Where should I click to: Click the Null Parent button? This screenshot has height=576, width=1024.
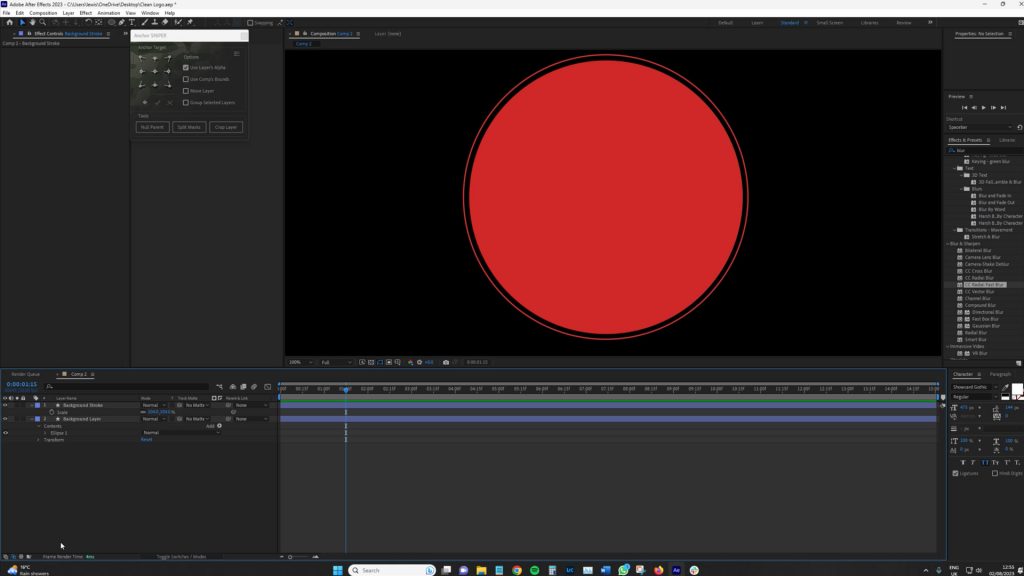152,127
